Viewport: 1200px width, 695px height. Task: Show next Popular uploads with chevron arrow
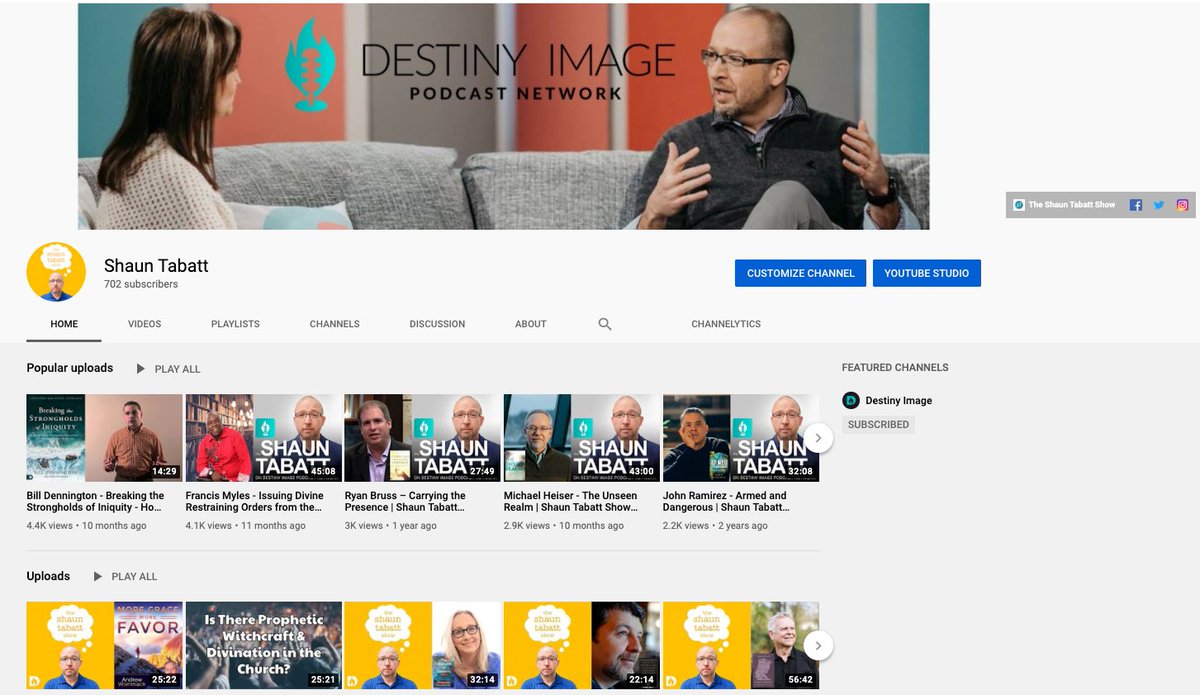[x=818, y=438]
